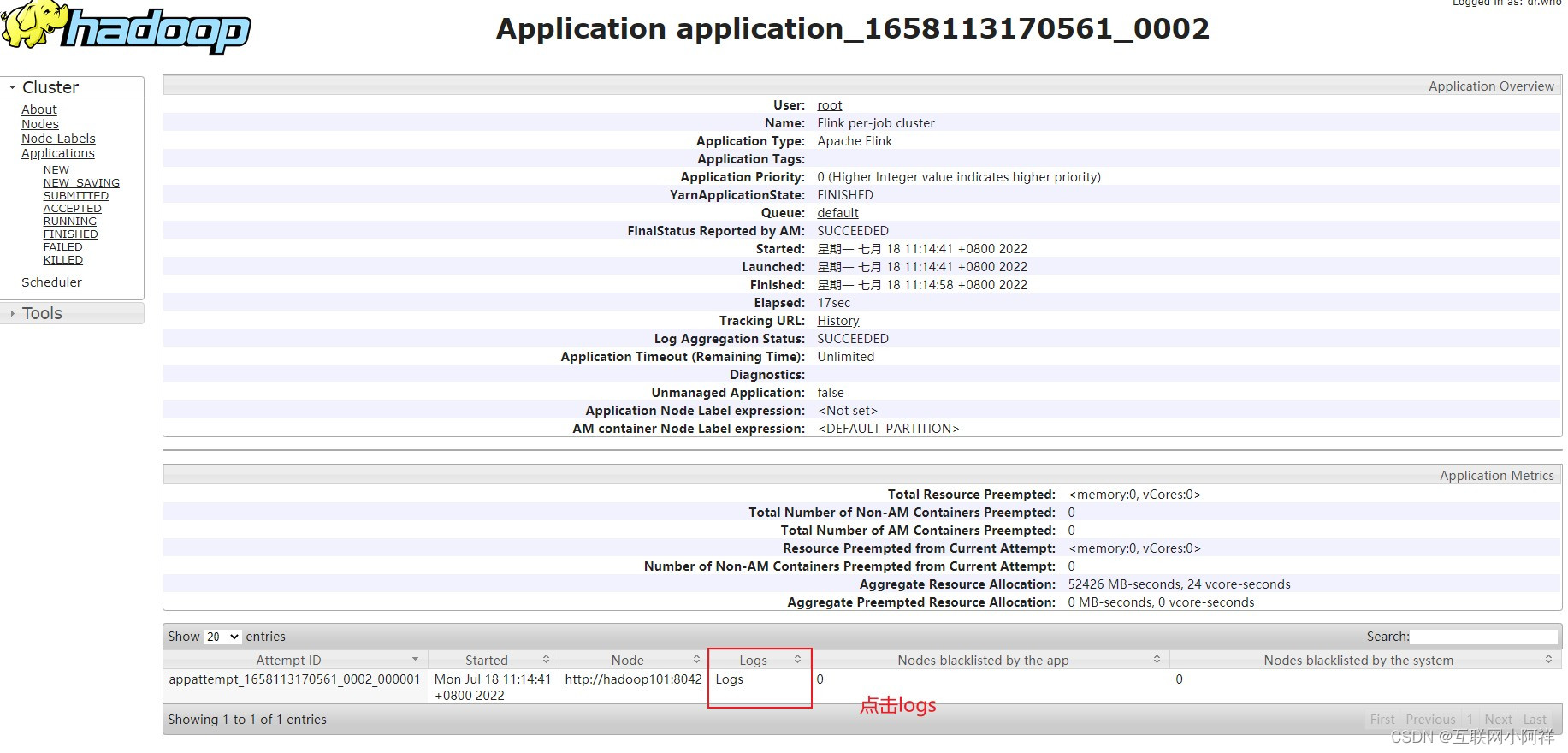The width and height of the screenshot is (1568, 753).
Task: Select the '17sec' elapsed value
Action: [x=834, y=303]
